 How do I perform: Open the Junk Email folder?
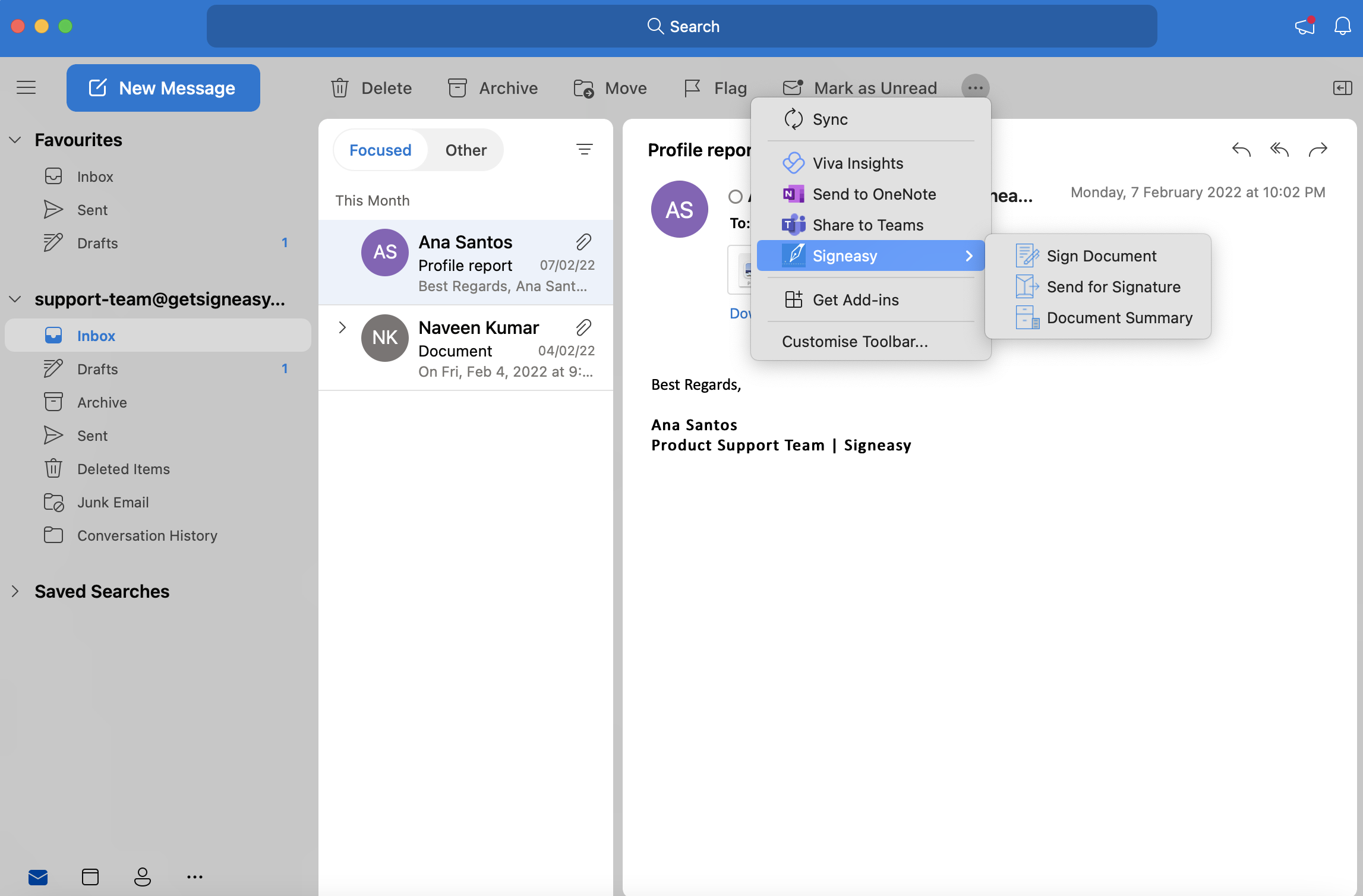coord(158,502)
